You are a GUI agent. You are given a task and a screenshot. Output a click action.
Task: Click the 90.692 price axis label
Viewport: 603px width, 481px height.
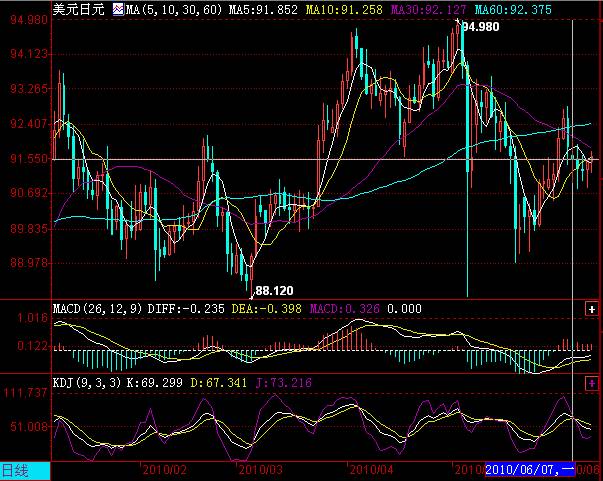pos(29,193)
